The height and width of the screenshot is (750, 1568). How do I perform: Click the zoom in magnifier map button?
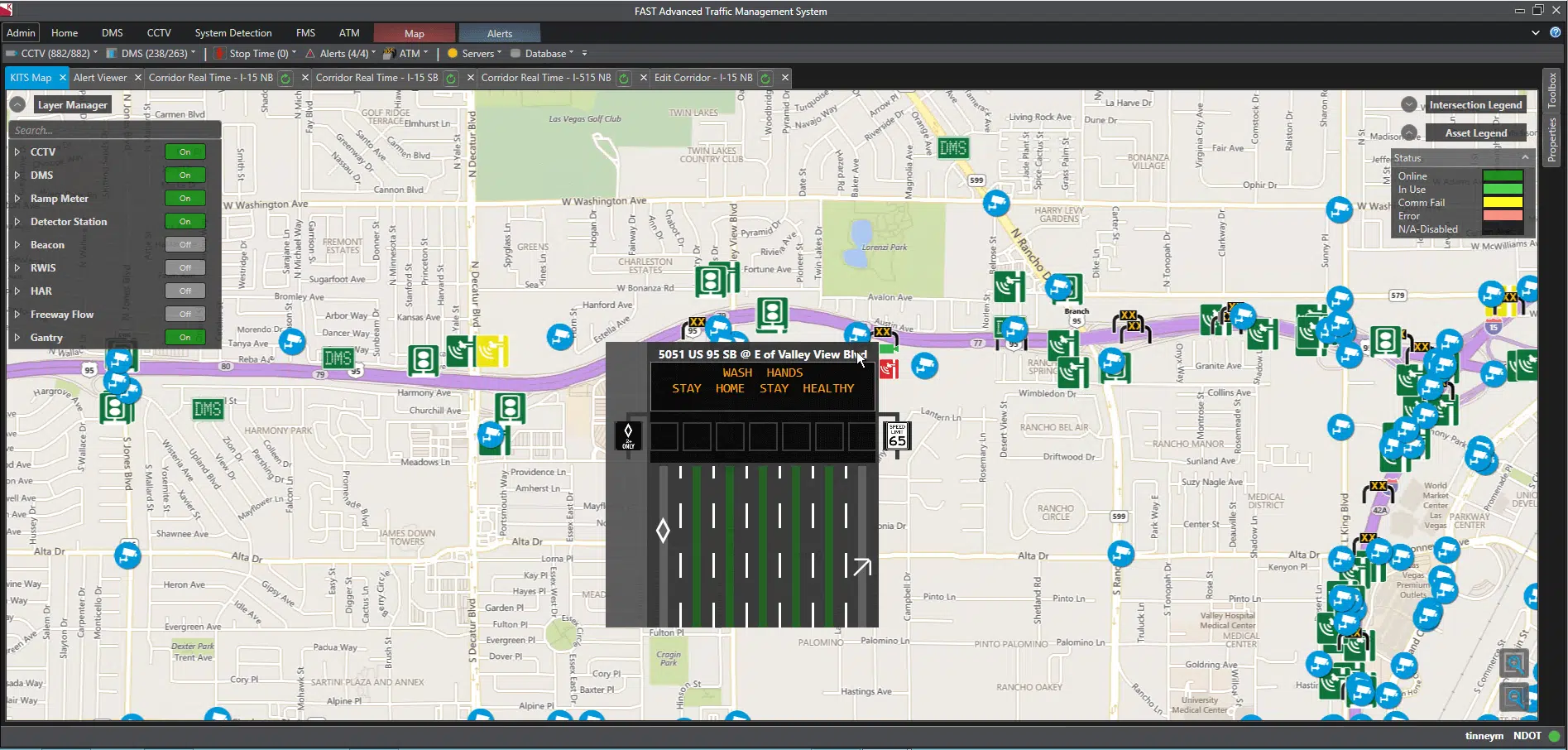pyautogui.click(x=1514, y=663)
